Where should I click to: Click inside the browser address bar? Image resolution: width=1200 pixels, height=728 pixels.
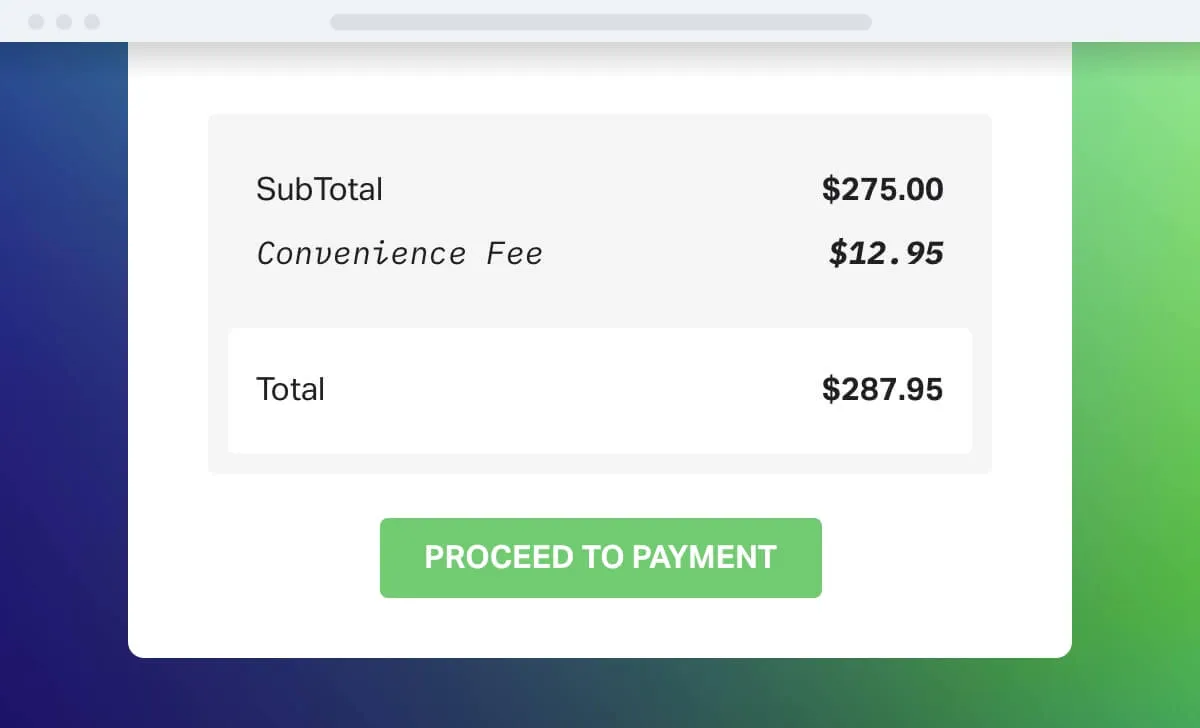pos(600,21)
